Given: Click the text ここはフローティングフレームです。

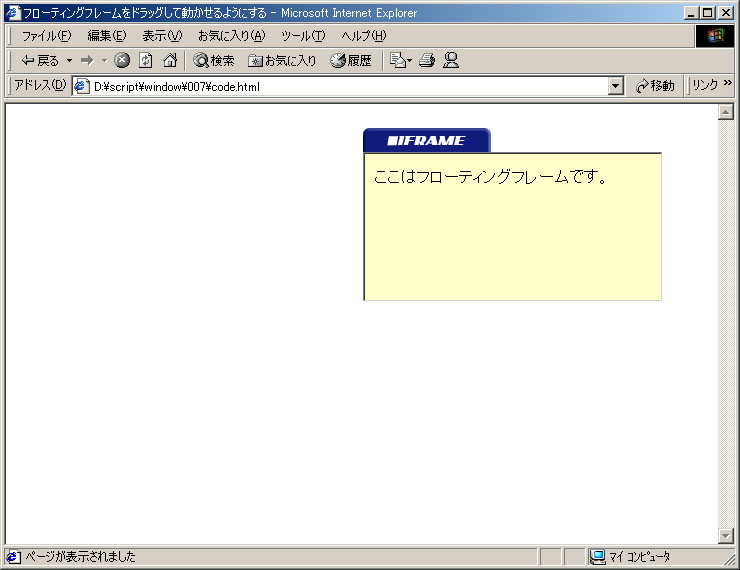Looking at the screenshot, I should pos(490,177).
